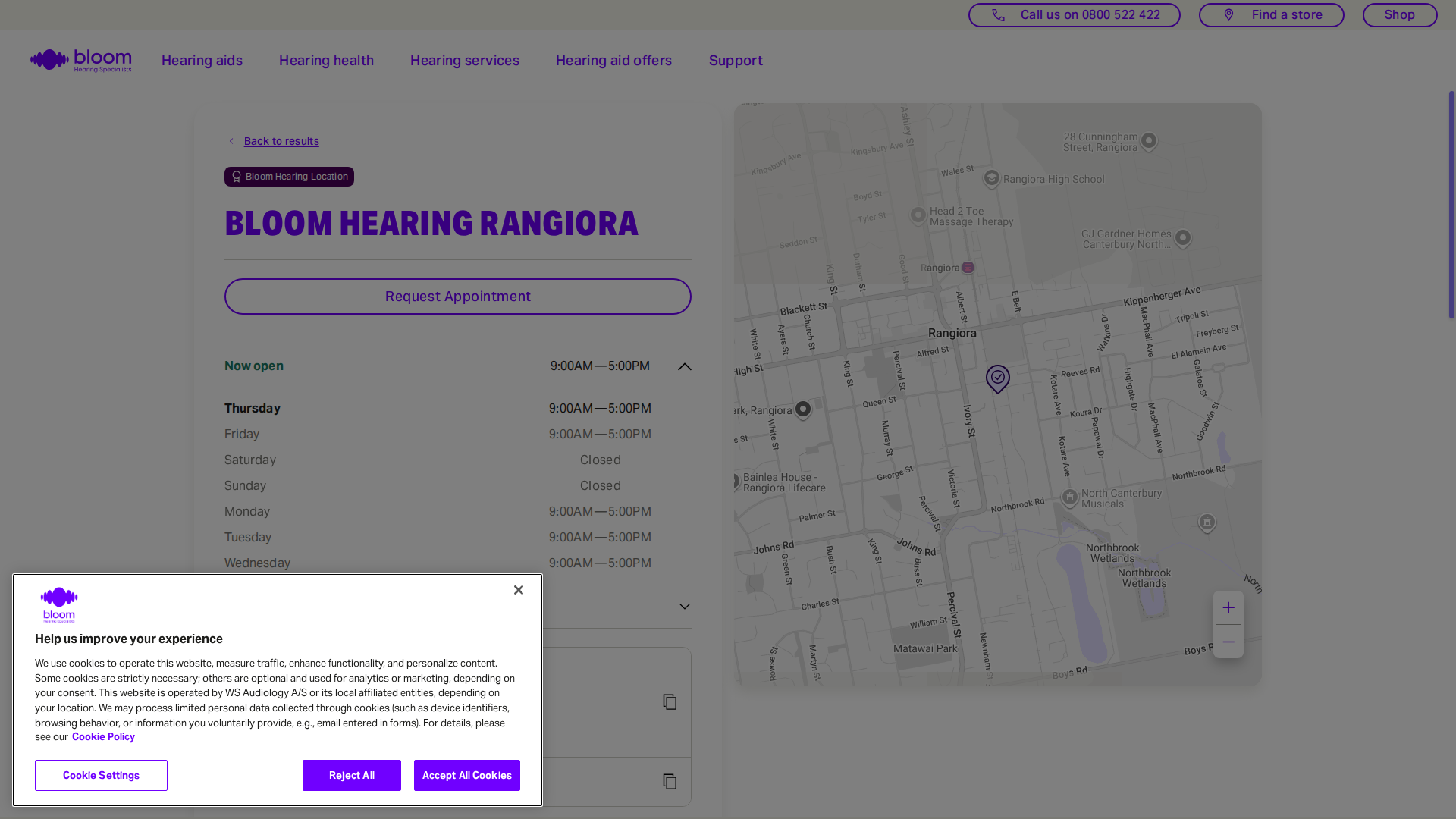1456x819 pixels.
Task: Zoom out on the map
Action: click(x=1228, y=642)
